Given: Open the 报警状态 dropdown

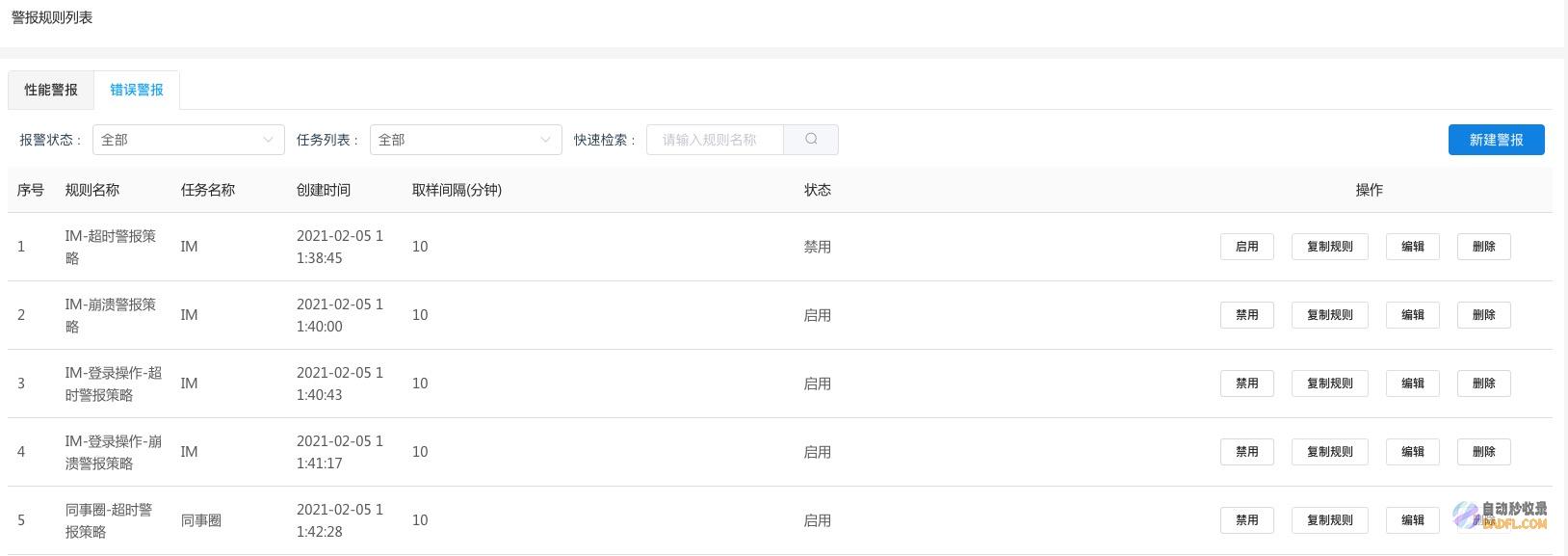Looking at the screenshot, I should [x=189, y=140].
